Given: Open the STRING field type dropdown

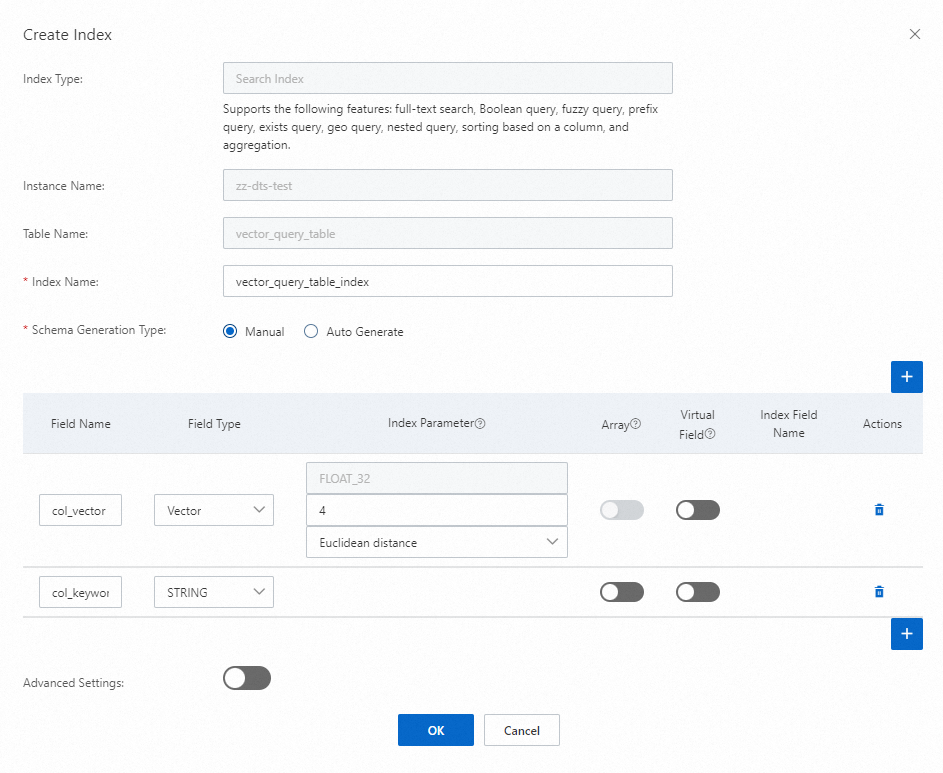Looking at the screenshot, I should (x=214, y=592).
